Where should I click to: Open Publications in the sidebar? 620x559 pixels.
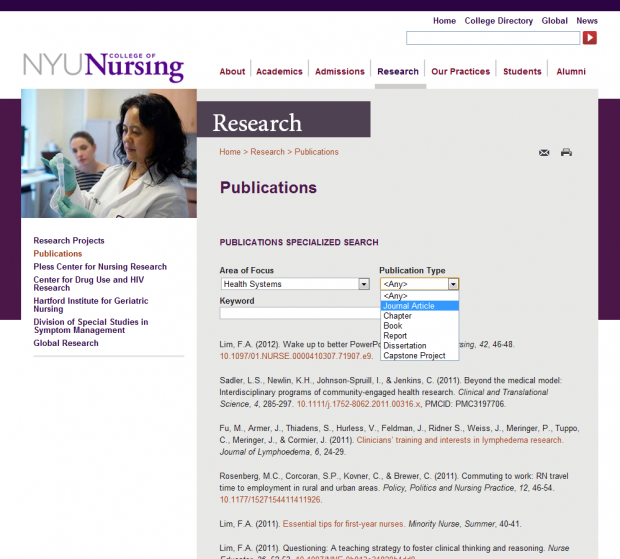pos(58,254)
